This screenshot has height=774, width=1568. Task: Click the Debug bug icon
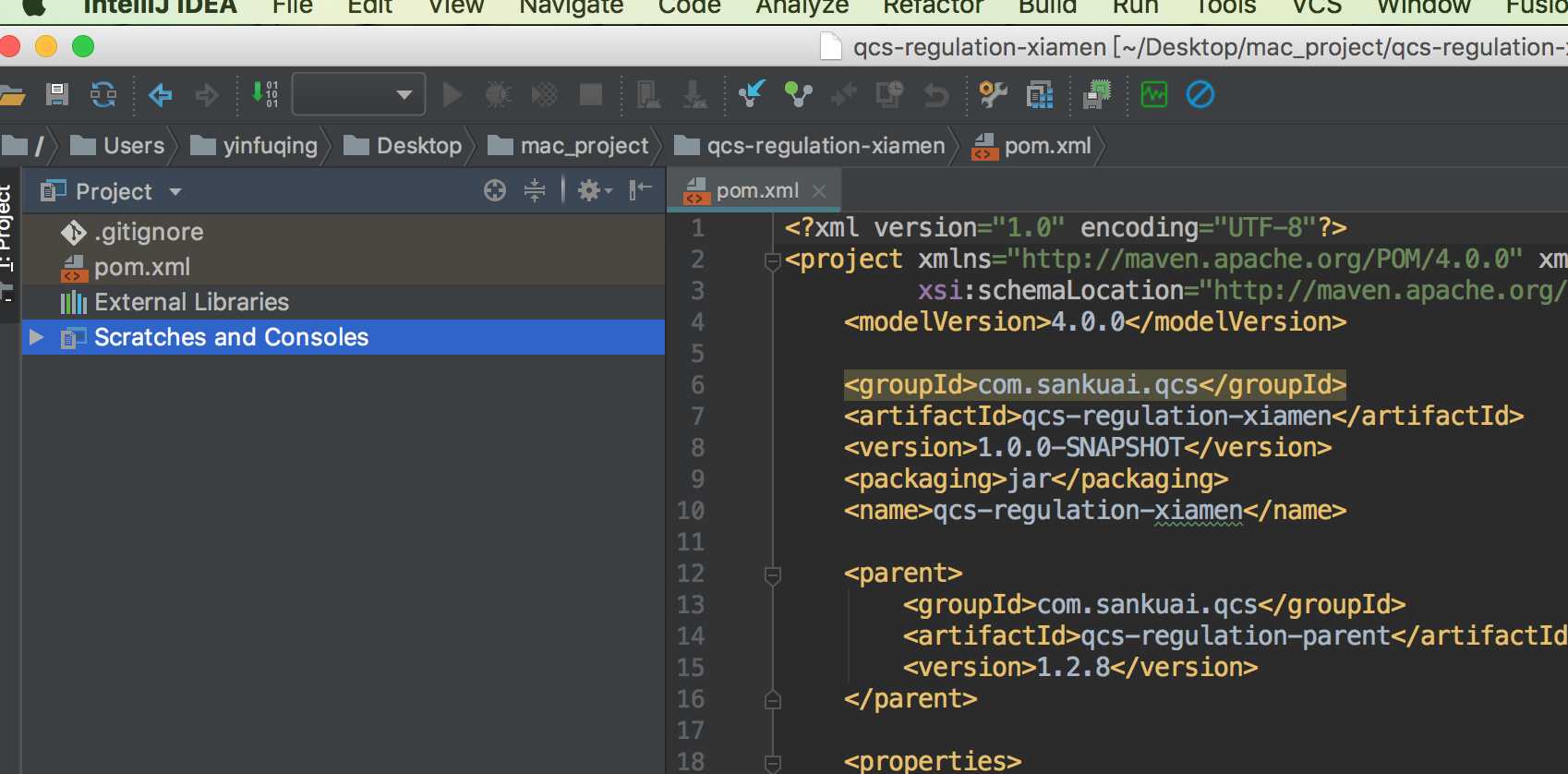(x=499, y=94)
